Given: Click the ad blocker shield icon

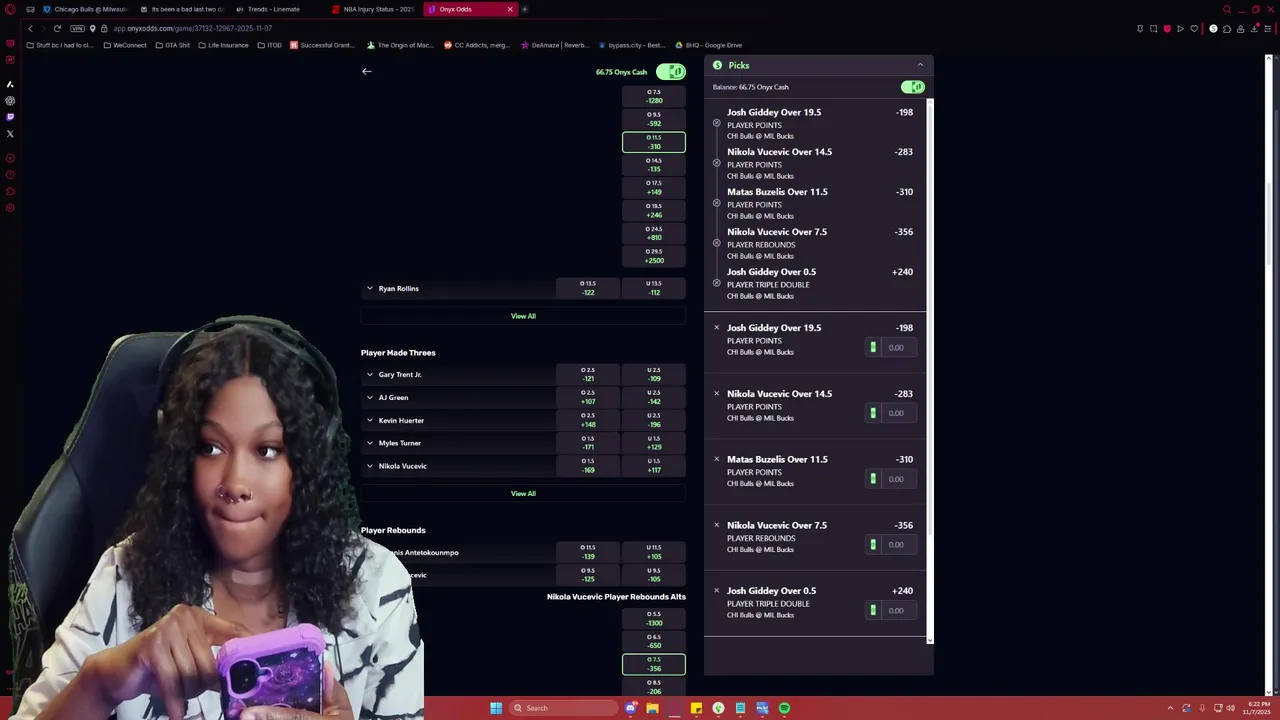Looking at the screenshot, I should coord(1167,29).
